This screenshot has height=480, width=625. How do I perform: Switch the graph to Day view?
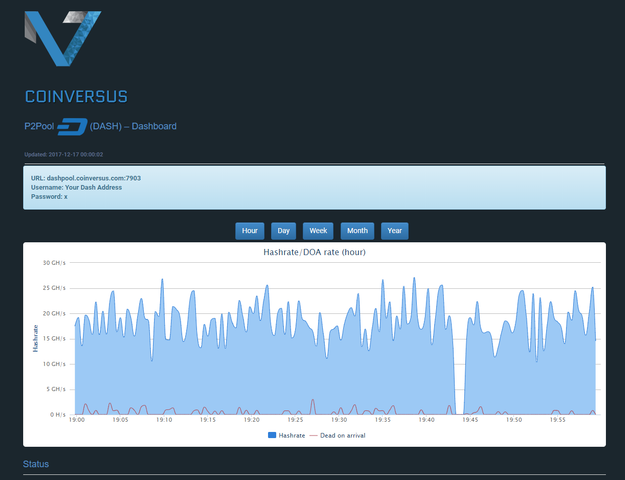(284, 231)
